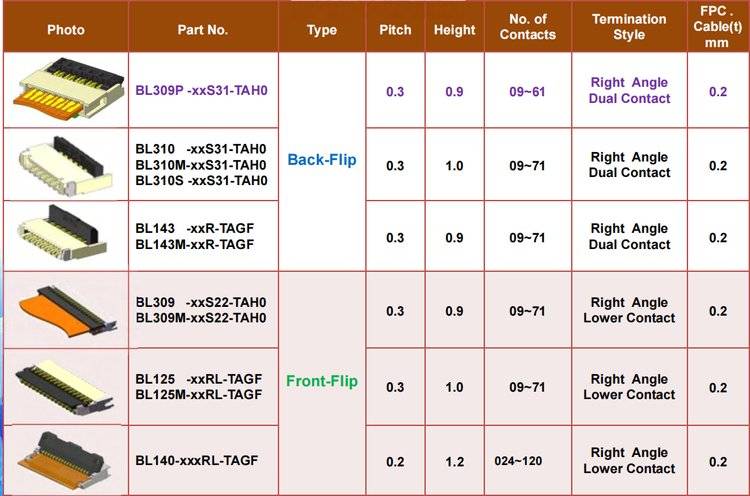Click the Pitch column header

395,29
